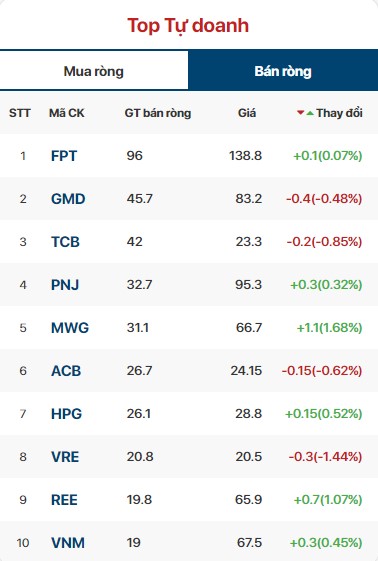Image resolution: width=378 pixels, height=561 pixels.
Task: Open the GMD stock link
Action: pos(68,199)
